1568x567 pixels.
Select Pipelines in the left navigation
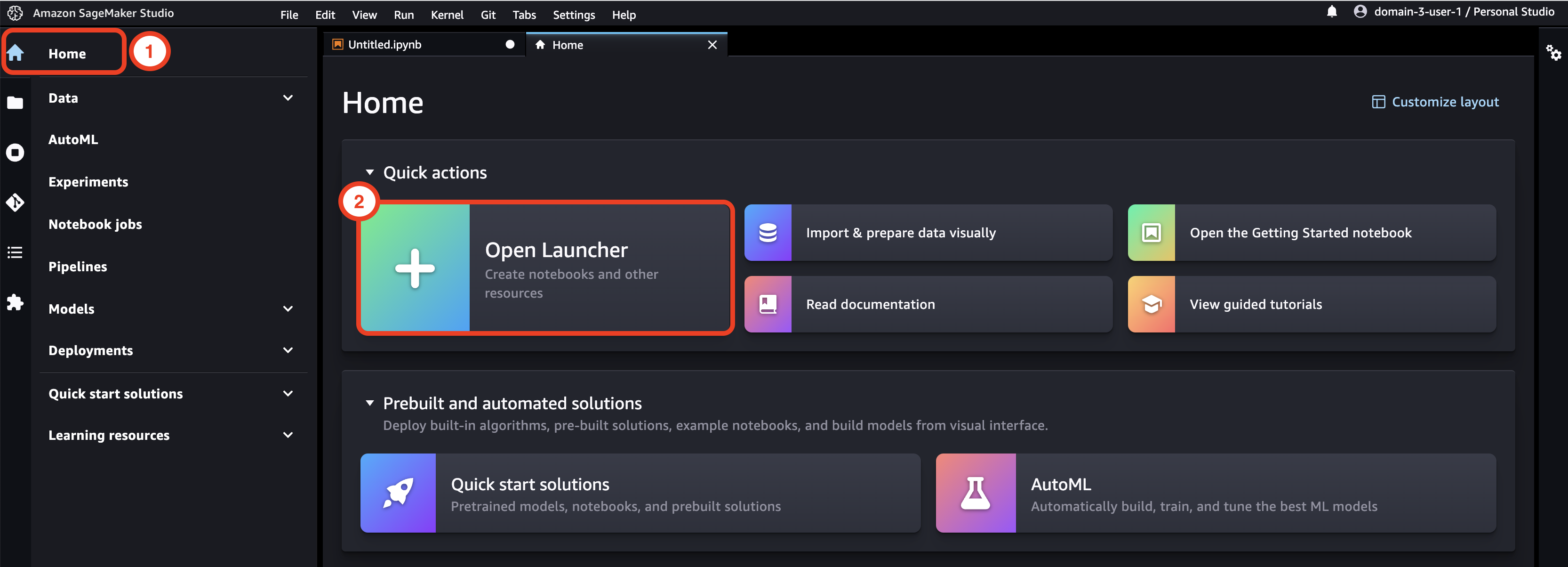(x=78, y=267)
